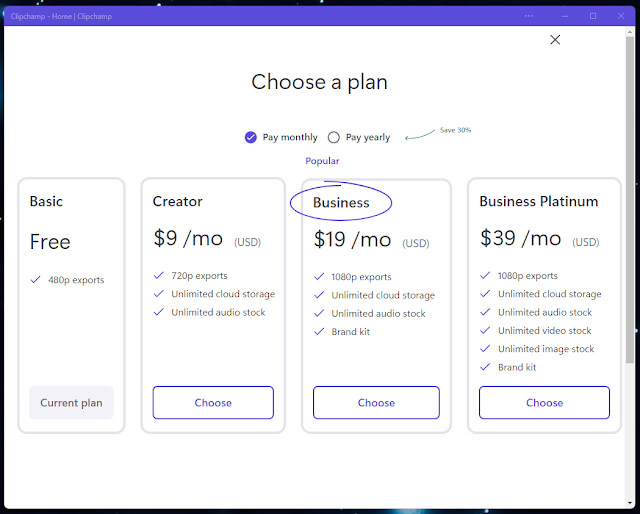This screenshot has height=514, width=640.
Task: Click the Save 30% label
Action: point(456,130)
